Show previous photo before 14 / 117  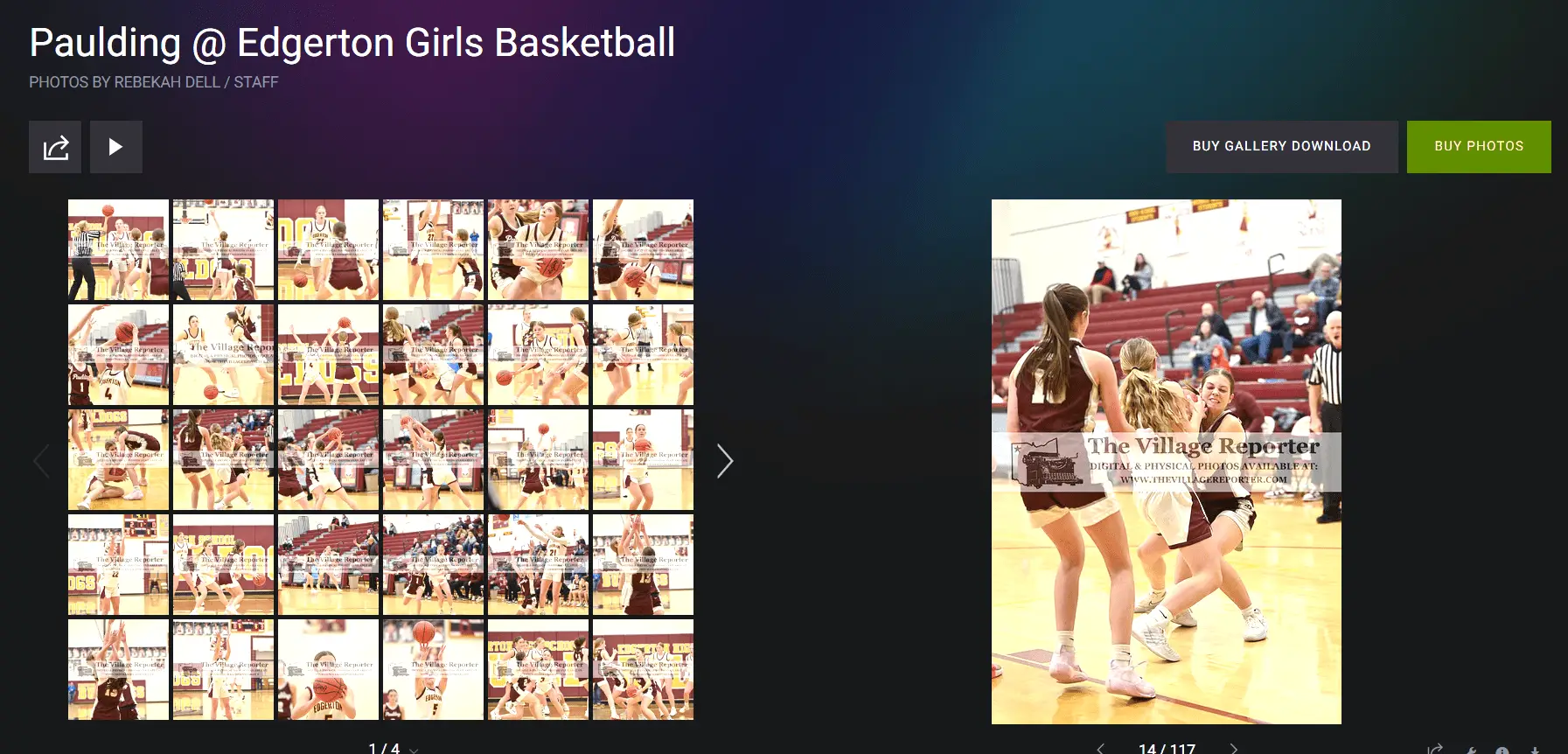(x=1100, y=749)
